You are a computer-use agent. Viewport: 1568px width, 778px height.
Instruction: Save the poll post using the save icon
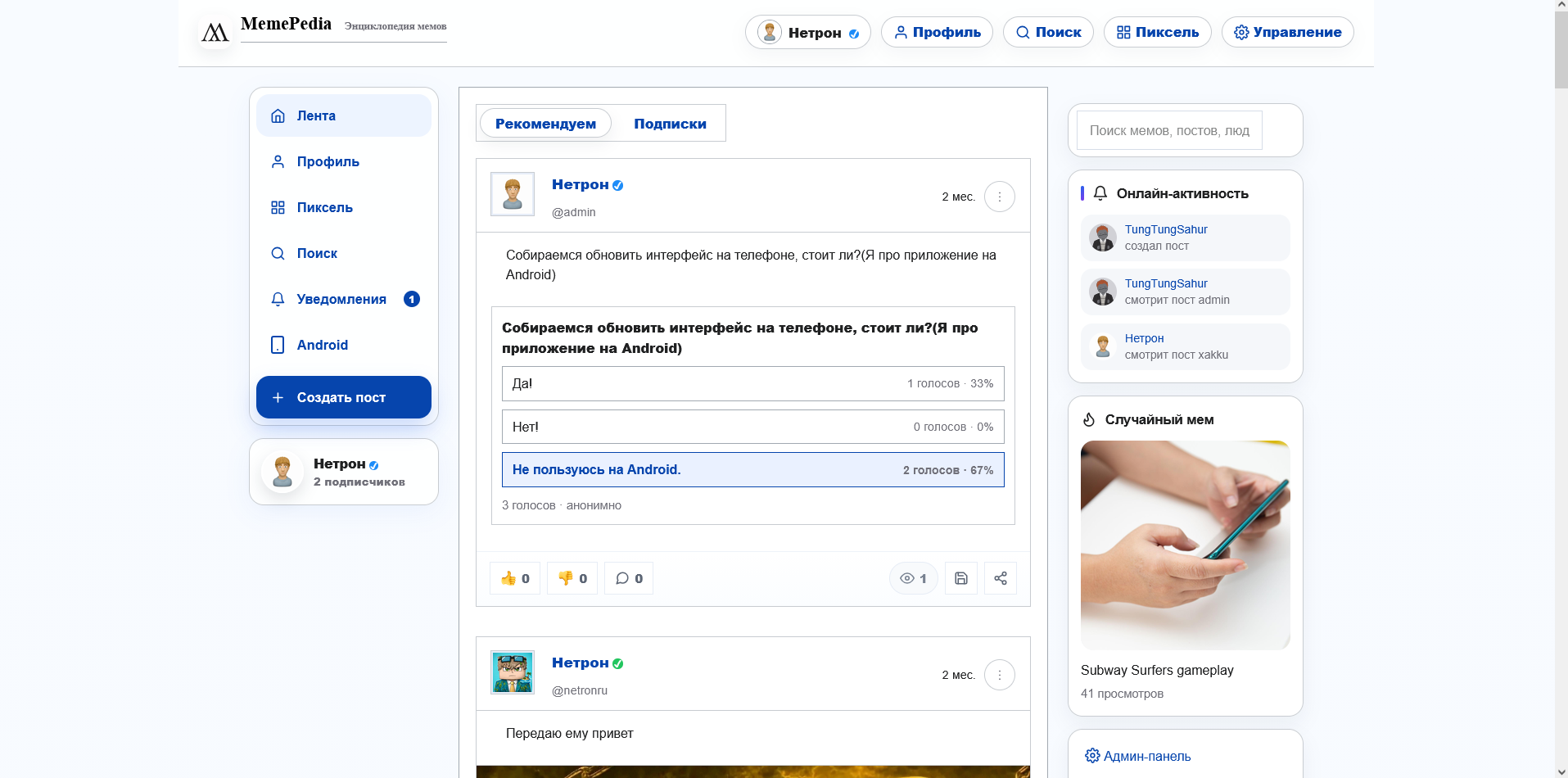pos(961,578)
